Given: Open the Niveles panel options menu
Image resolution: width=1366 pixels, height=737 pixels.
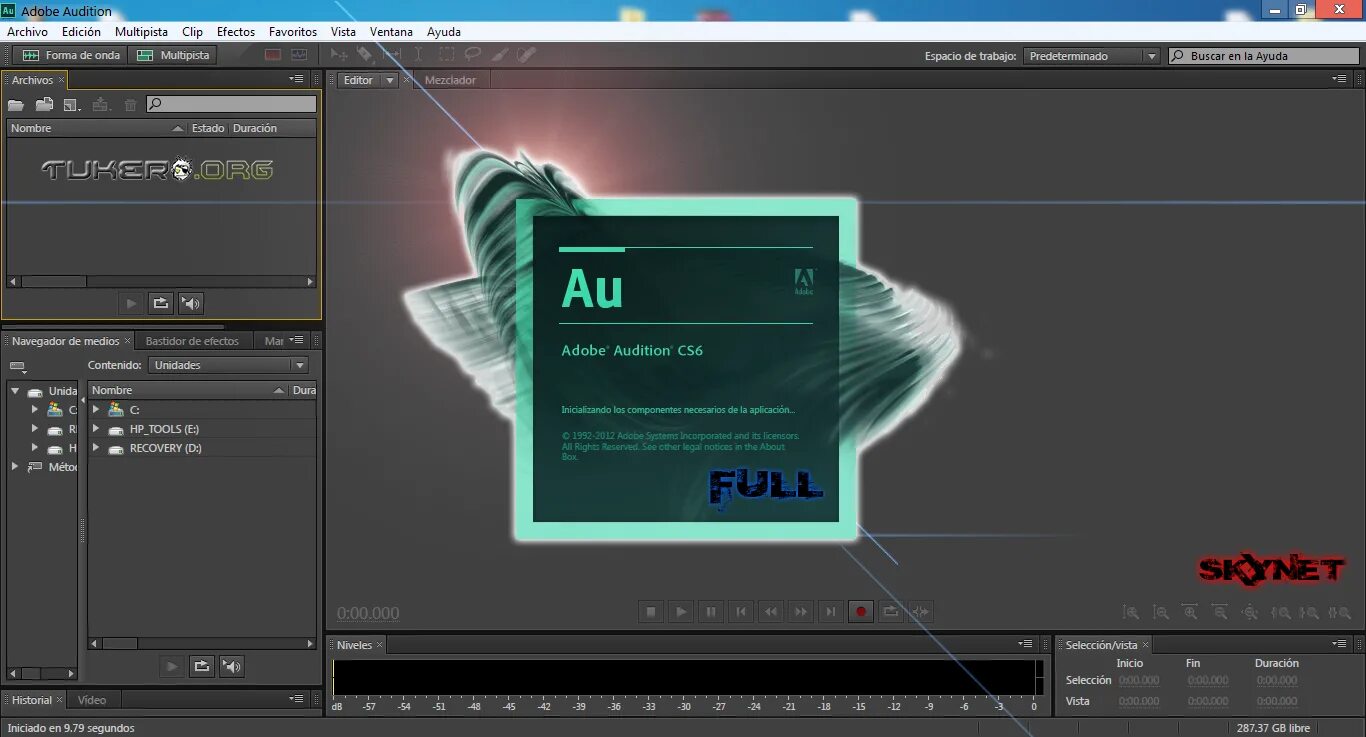Looking at the screenshot, I should point(1026,644).
